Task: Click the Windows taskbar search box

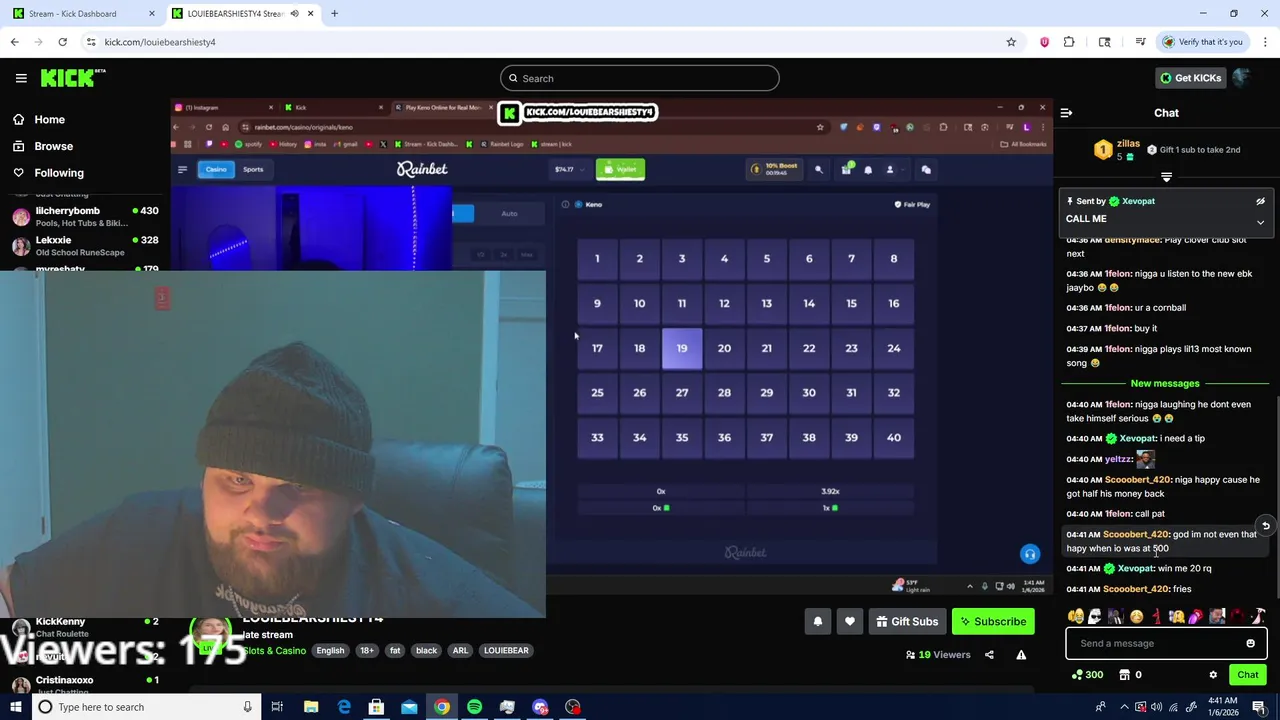Action: click(x=145, y=707)
